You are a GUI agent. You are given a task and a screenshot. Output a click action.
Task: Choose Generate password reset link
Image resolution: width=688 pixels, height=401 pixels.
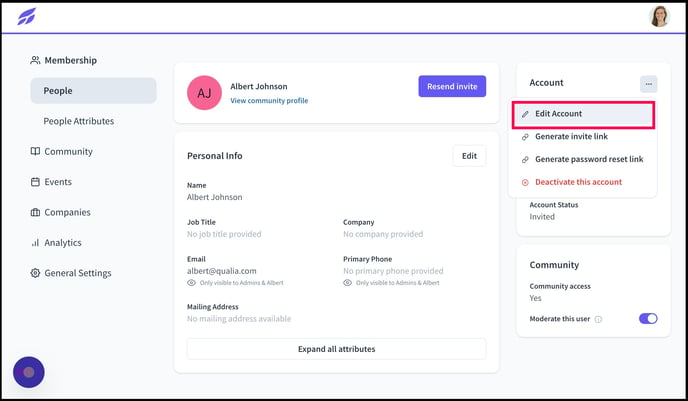[582, 159]
